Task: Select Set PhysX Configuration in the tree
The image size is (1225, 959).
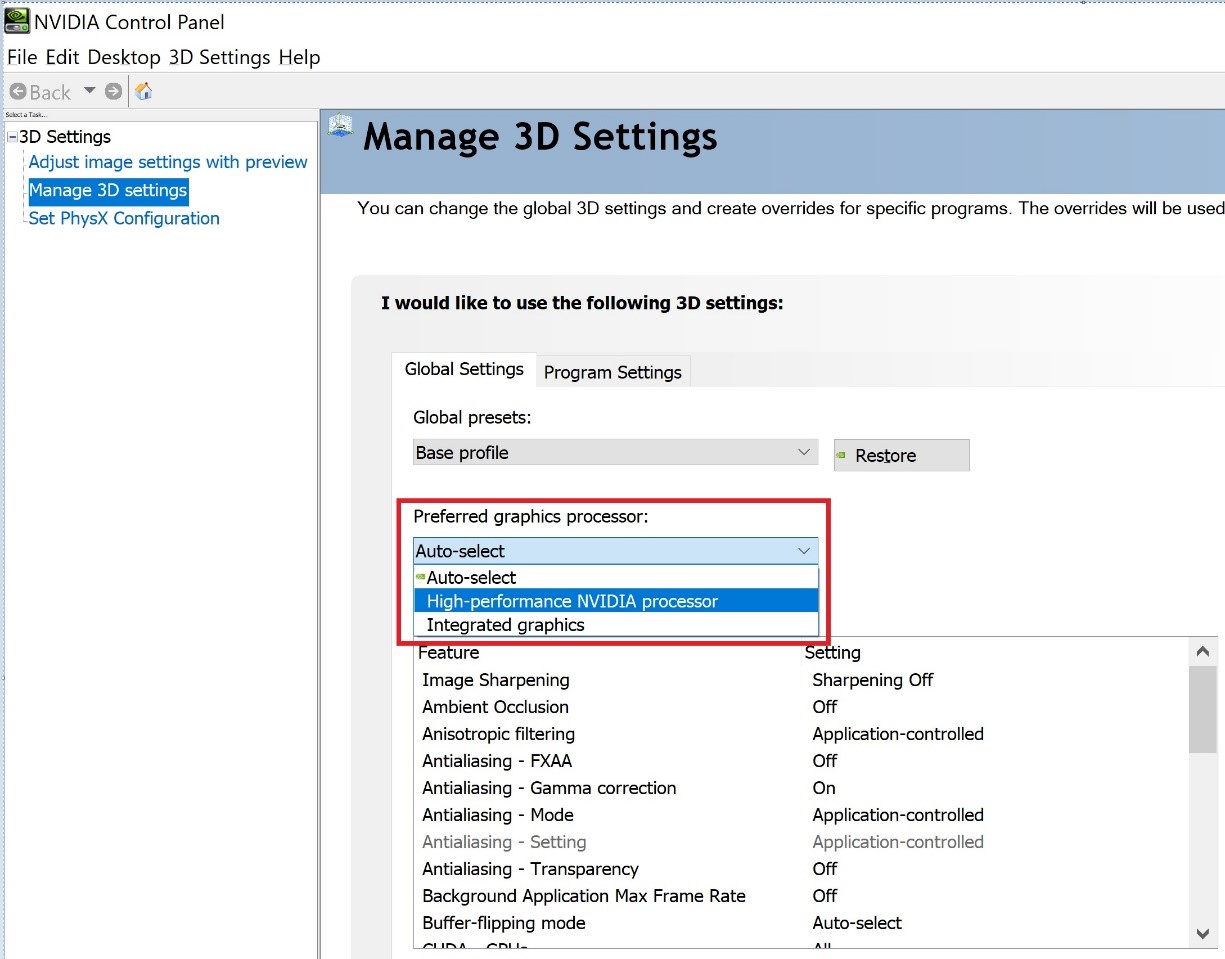Action: (124, 218)
